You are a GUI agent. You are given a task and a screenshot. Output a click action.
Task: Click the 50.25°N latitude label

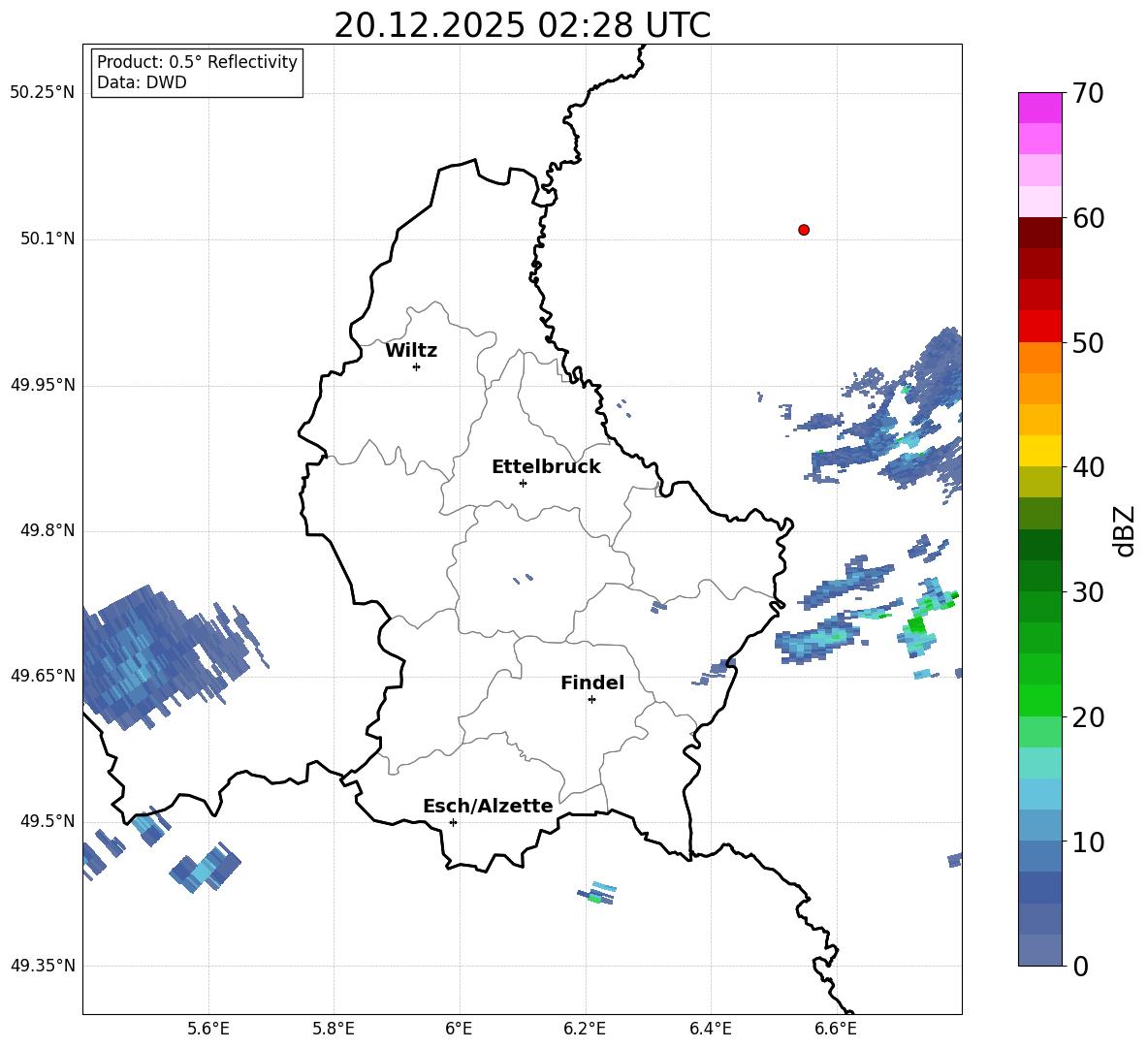point(43,93)
